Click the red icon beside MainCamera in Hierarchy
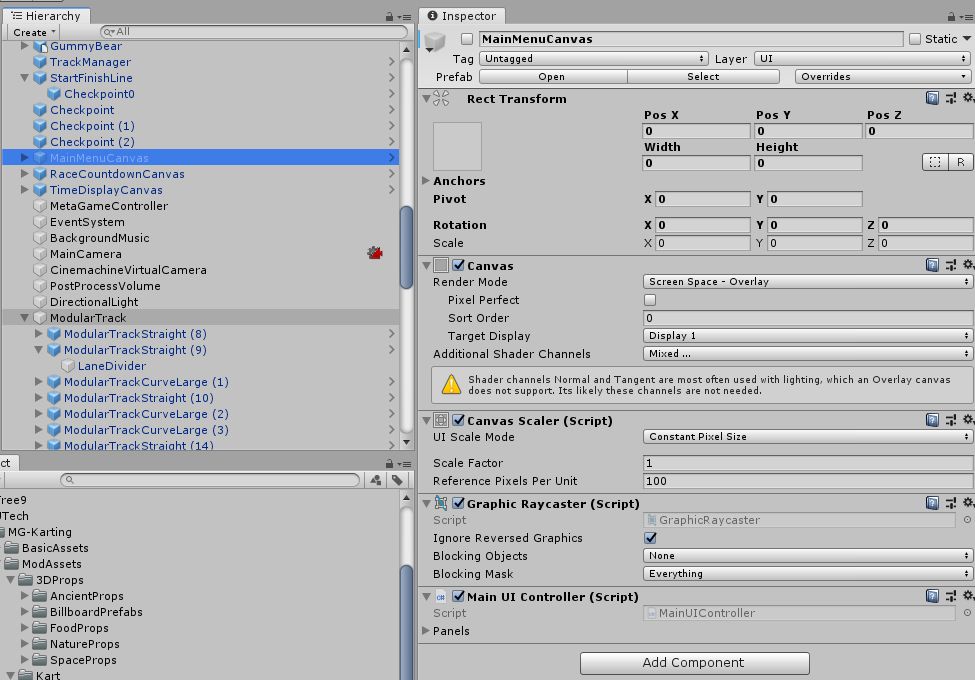 tap(375, 253)
